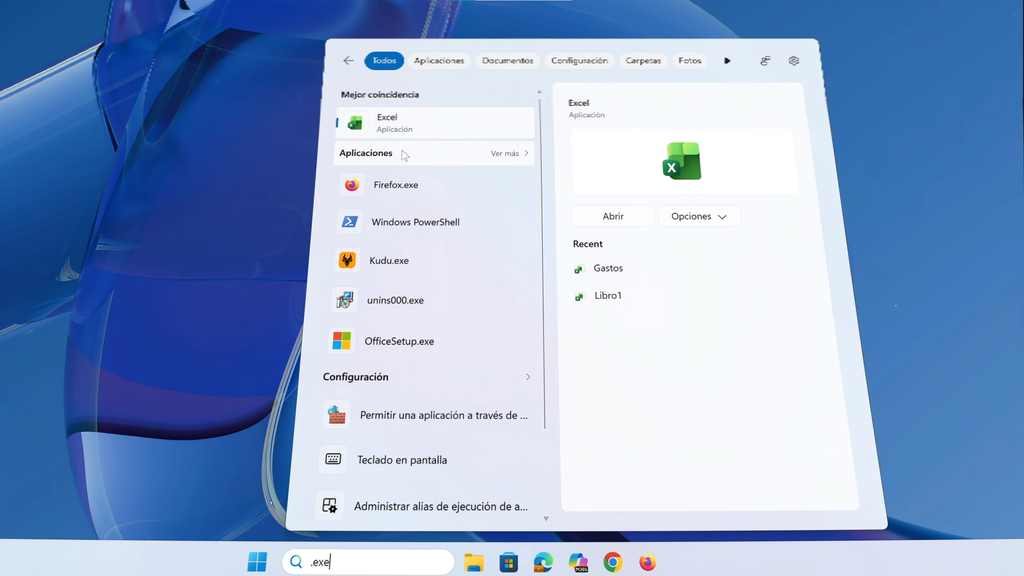Image resolution: width=1024 pixels, height=576 pixels.
Task: Launch Microsoft Edge from the taskbar
Action: click(x=543, y=562)
